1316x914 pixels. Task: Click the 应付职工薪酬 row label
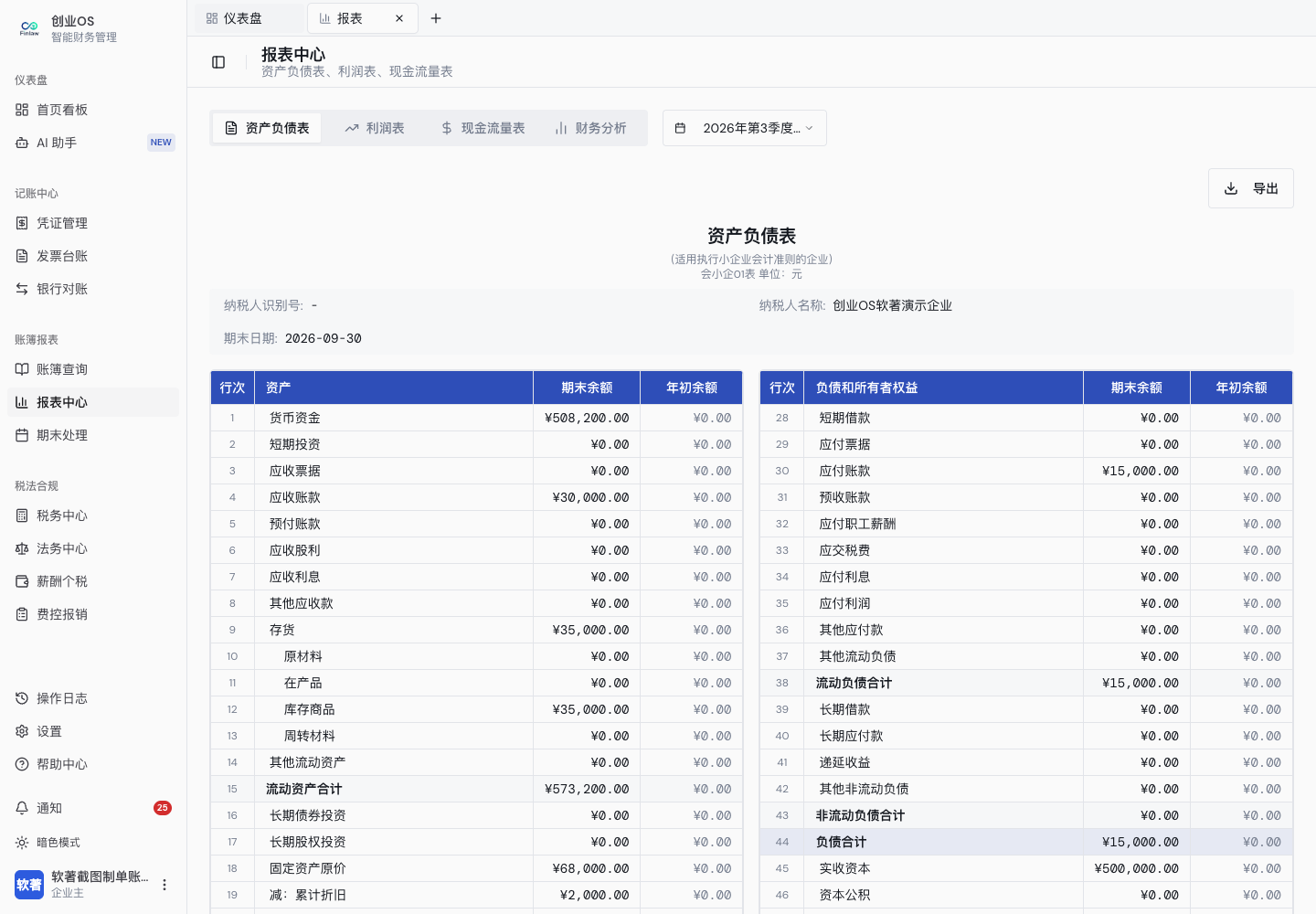[x=858, y=524]
